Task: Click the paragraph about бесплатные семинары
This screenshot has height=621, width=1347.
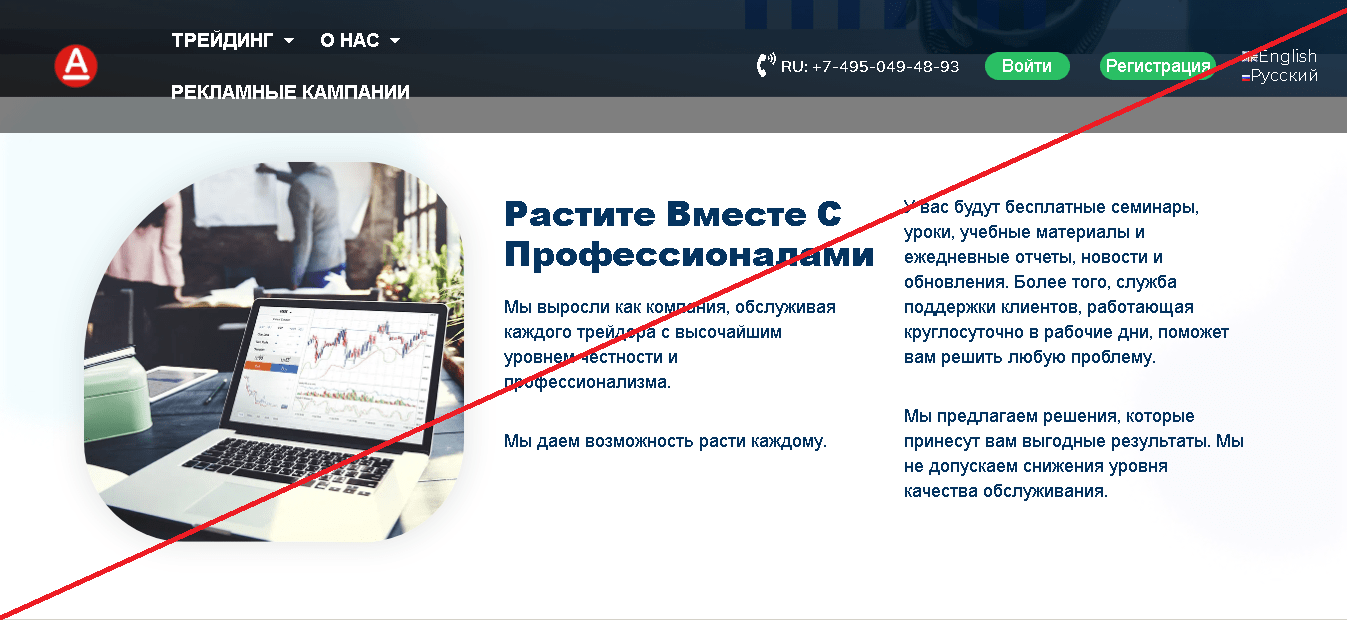Action: point(1066,282)
